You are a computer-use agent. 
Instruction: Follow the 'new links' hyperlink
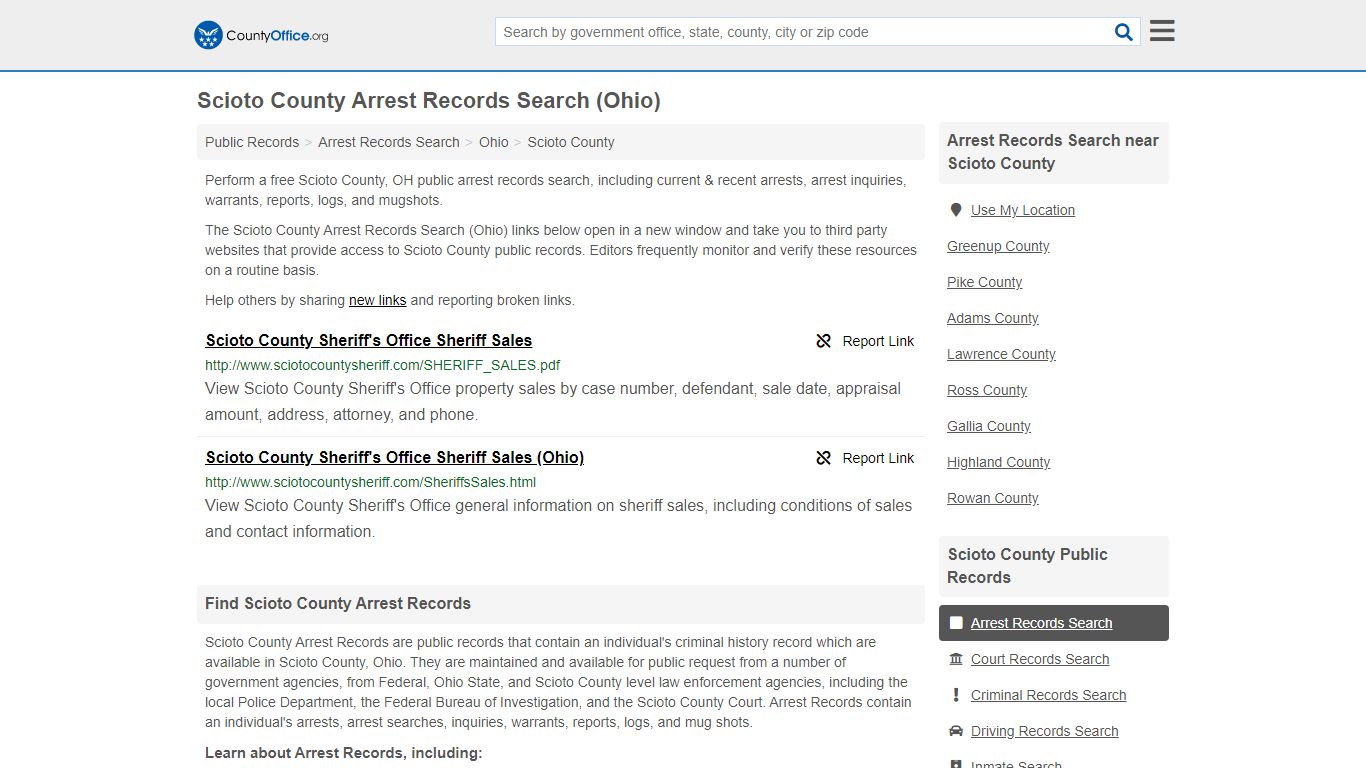point(378,300)
